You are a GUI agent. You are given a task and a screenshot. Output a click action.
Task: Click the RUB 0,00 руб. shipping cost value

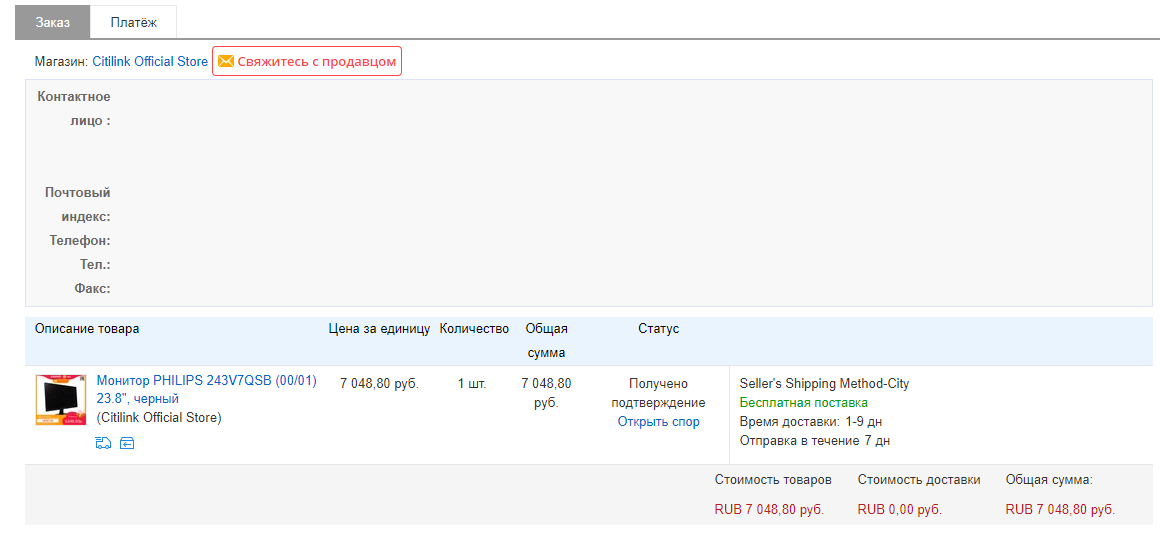tap(900, 509)
